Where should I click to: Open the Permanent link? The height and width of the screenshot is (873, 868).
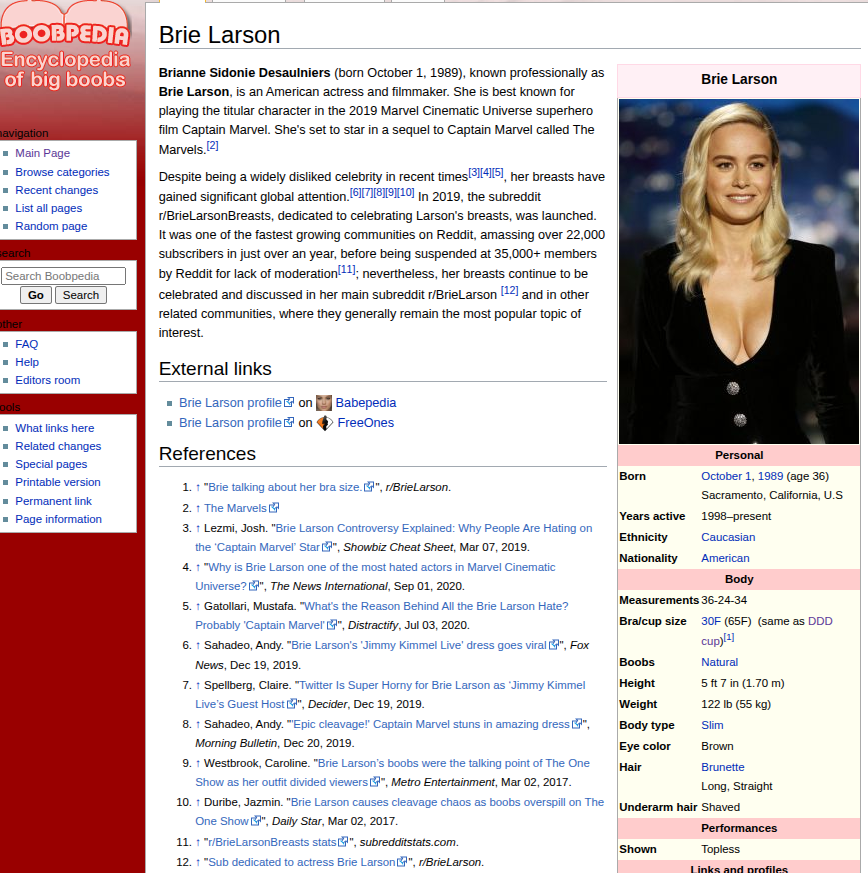coord(53,501)
